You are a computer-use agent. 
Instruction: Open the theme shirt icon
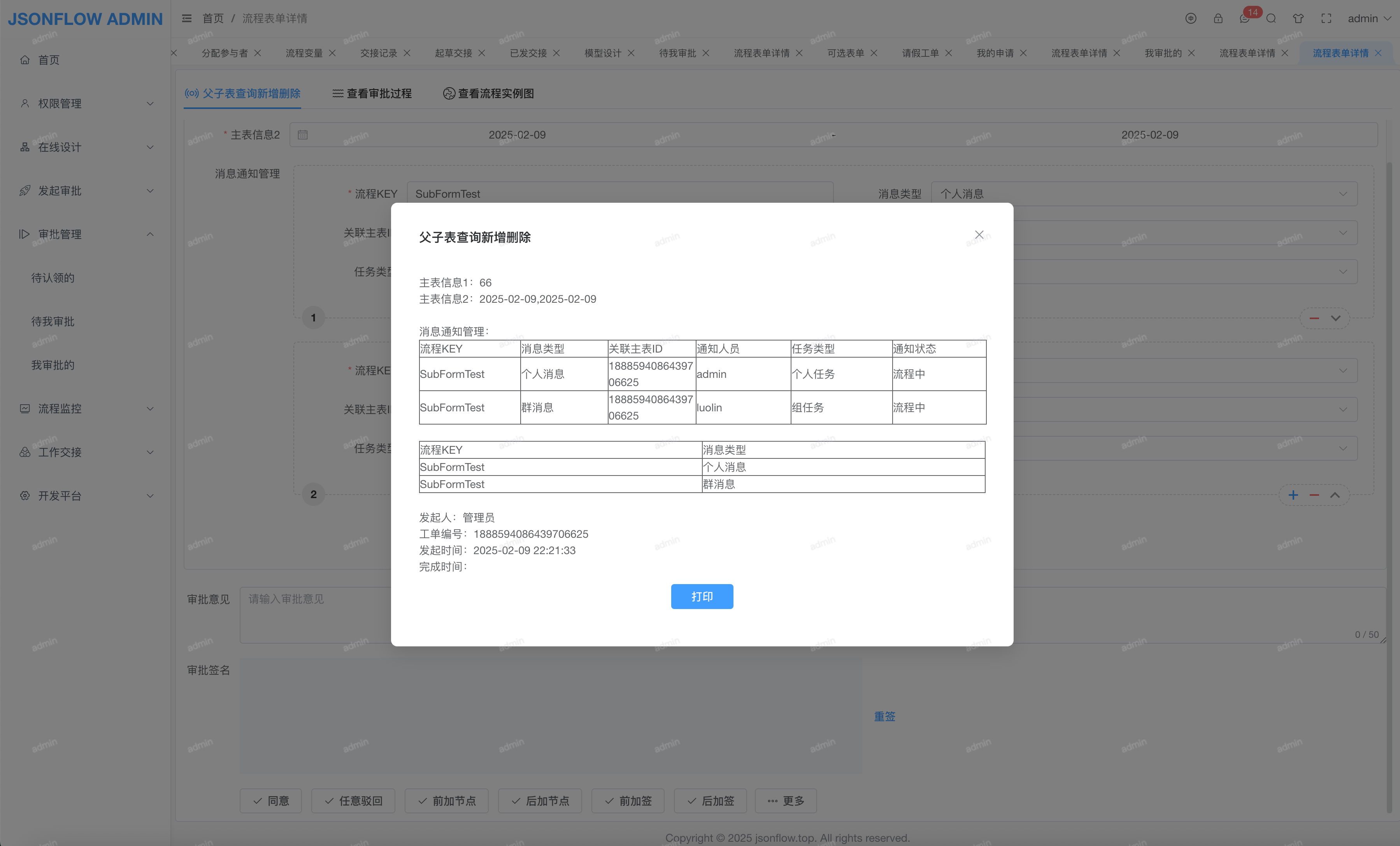pos(1298,18)
